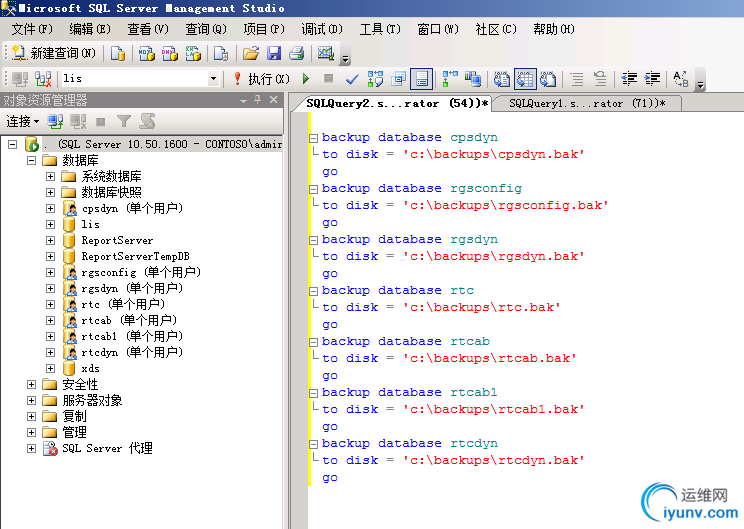Screen dimensions: 744x529
Task: Expand the cpsdyn database node
Action: [x=50, y=208]
